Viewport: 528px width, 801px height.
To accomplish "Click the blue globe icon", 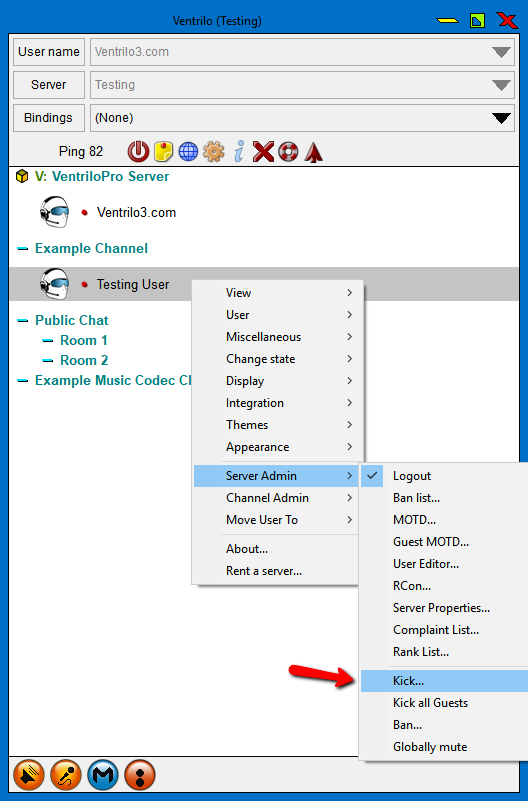I will (188, 152).
